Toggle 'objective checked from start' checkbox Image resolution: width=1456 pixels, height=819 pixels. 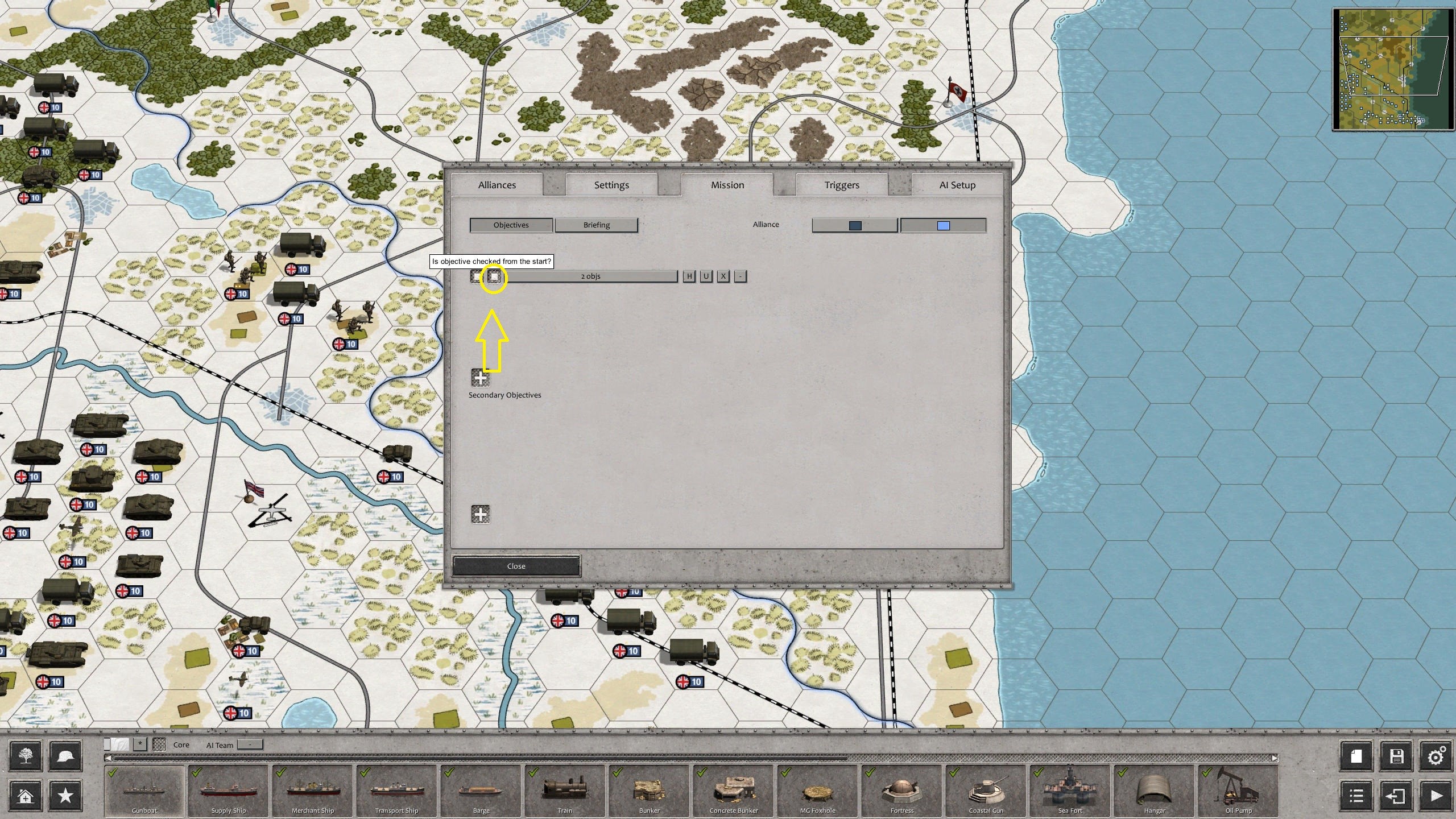494,276
